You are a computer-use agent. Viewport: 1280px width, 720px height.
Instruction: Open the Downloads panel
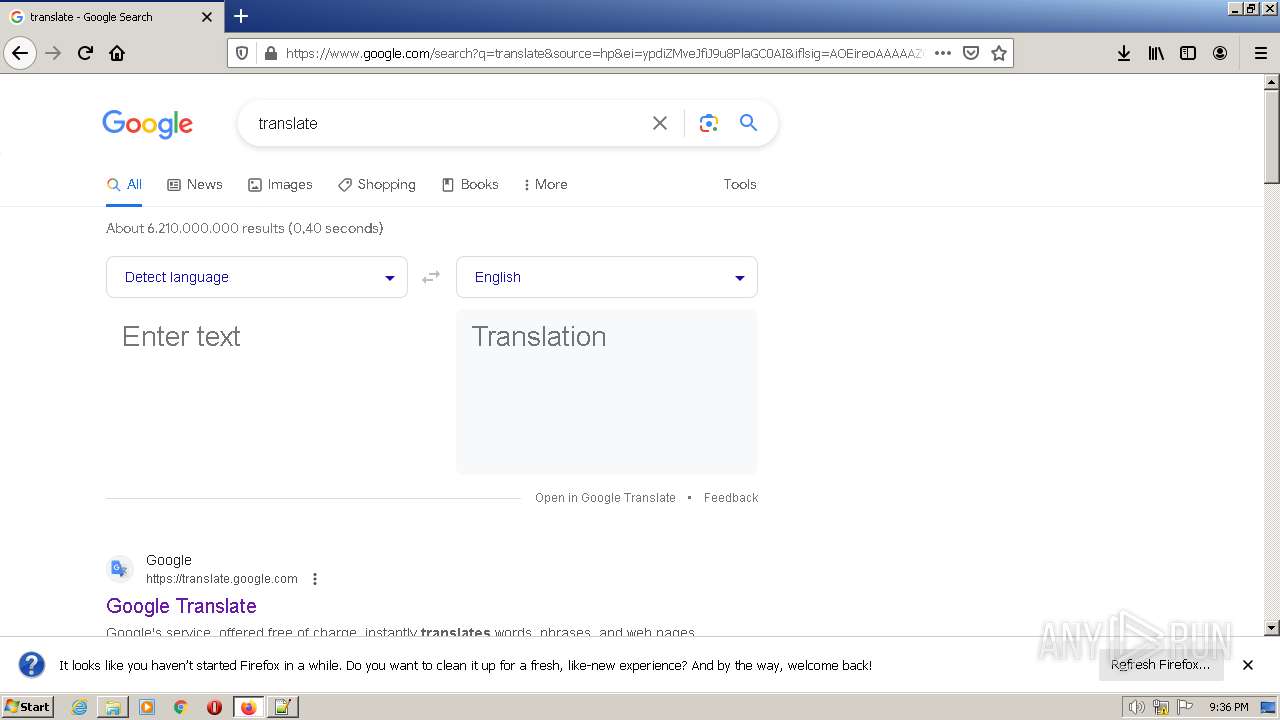[1124, 53]
